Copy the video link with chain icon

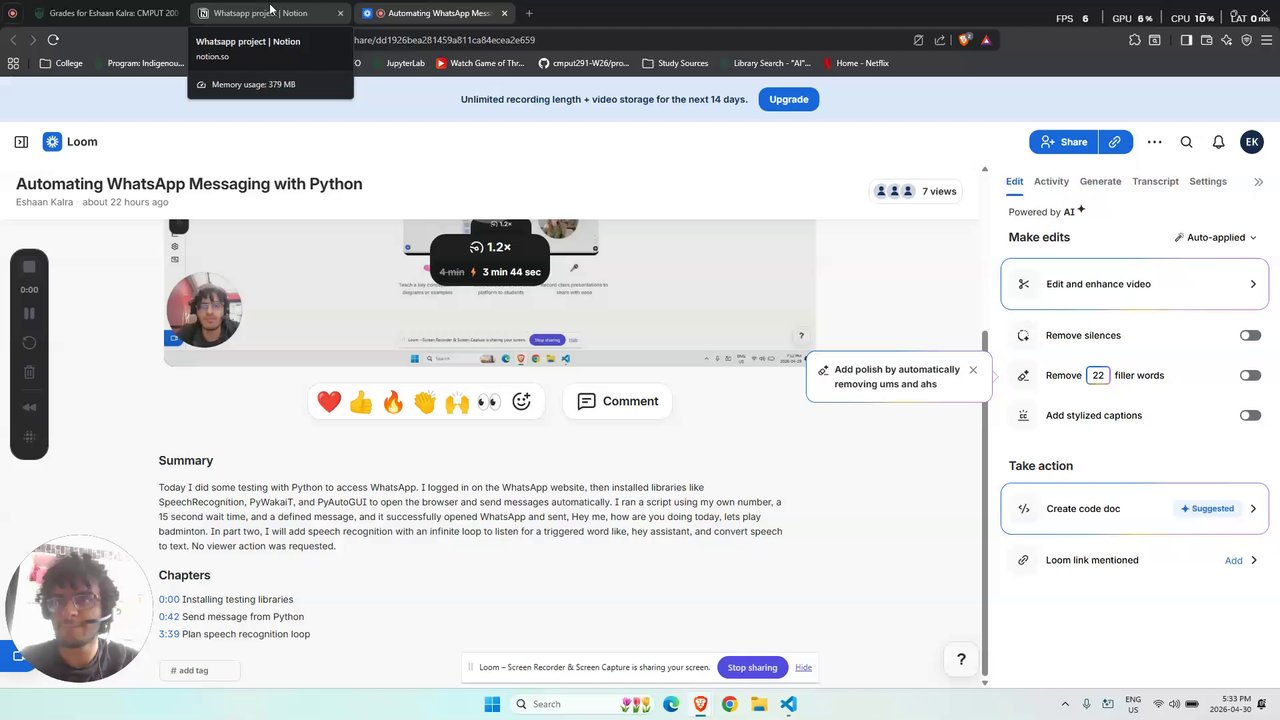point(1115,142)
